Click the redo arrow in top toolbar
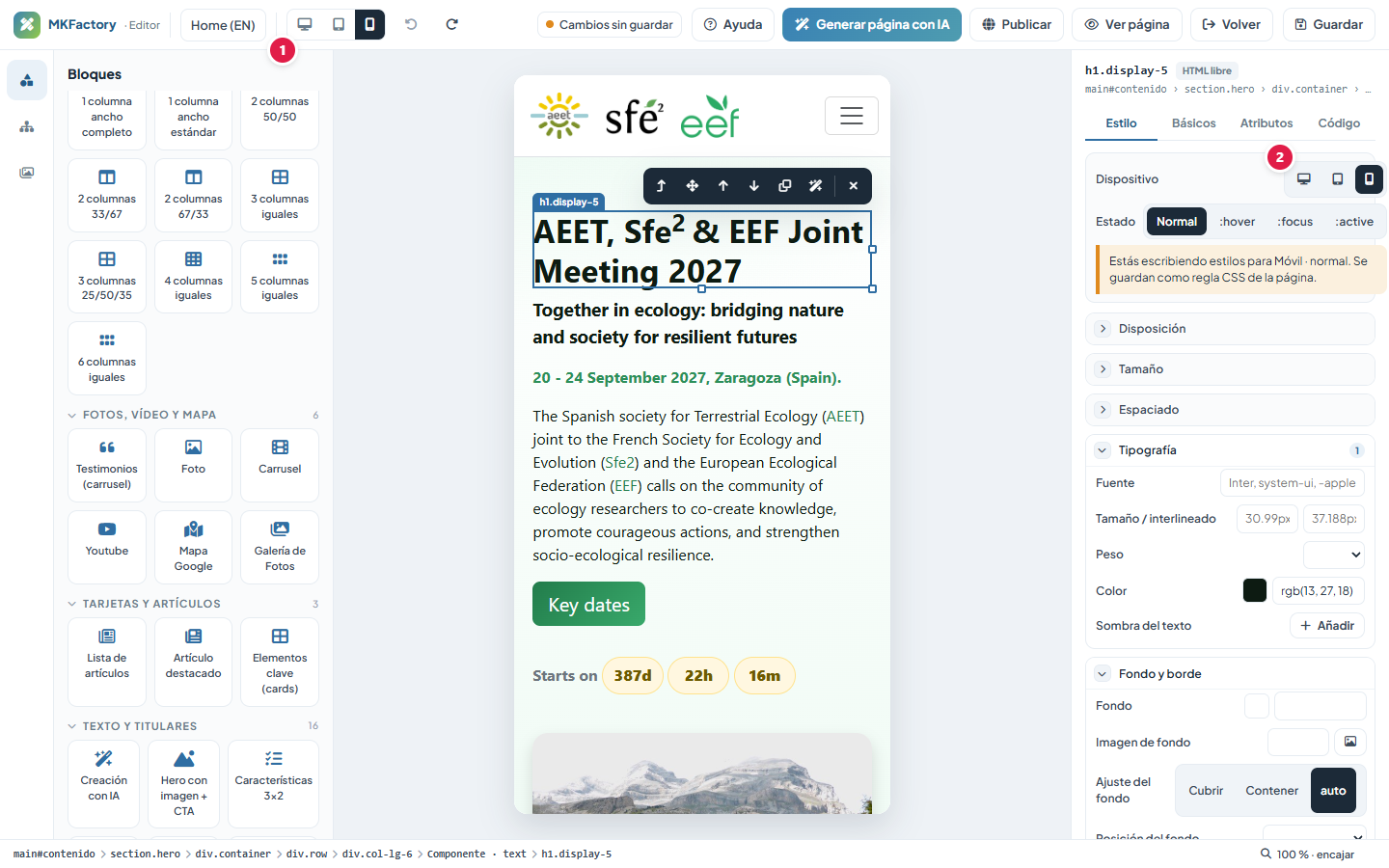The height and width of the screenshot is (868, 1389). click(x=451, y=24)
